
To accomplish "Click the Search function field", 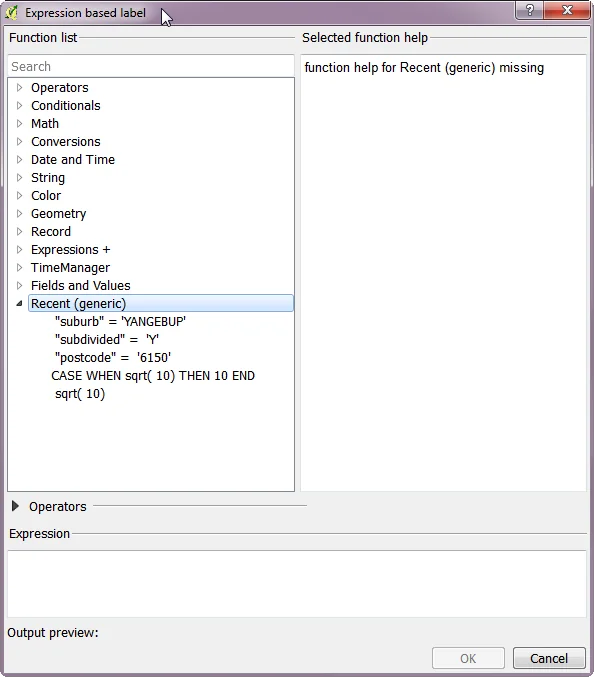I will coord(151,66).
